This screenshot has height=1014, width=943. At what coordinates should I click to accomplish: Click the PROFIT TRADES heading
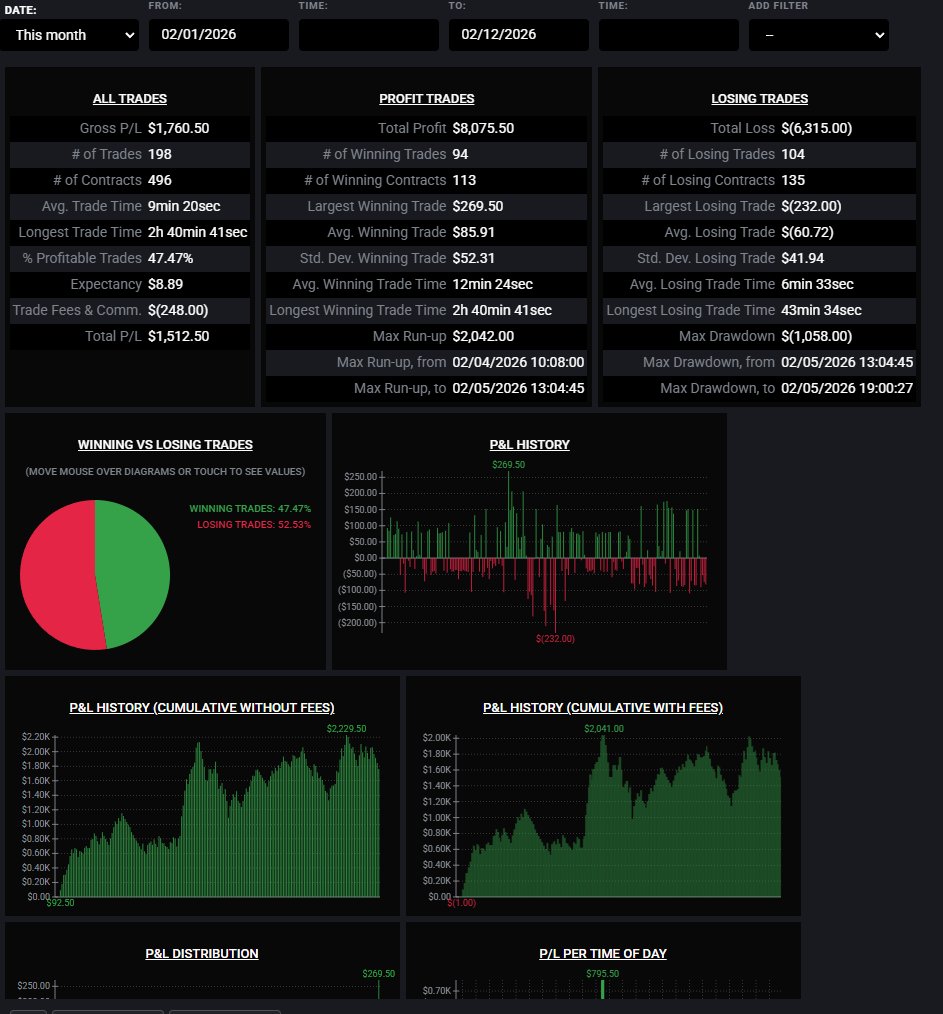coord(426,98)
